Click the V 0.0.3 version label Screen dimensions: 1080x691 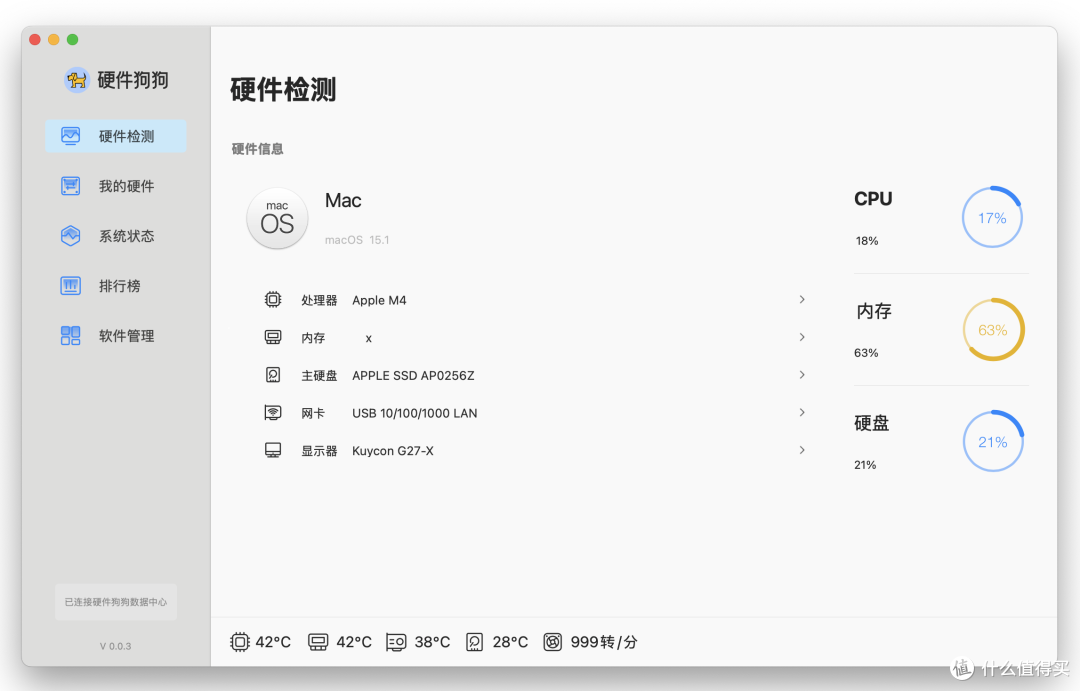point(115,646)
